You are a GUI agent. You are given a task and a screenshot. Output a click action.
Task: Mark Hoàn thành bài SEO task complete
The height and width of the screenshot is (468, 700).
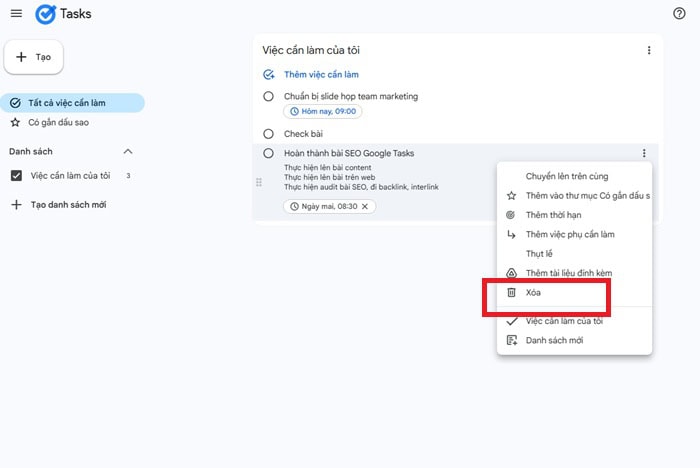[268, 153]
